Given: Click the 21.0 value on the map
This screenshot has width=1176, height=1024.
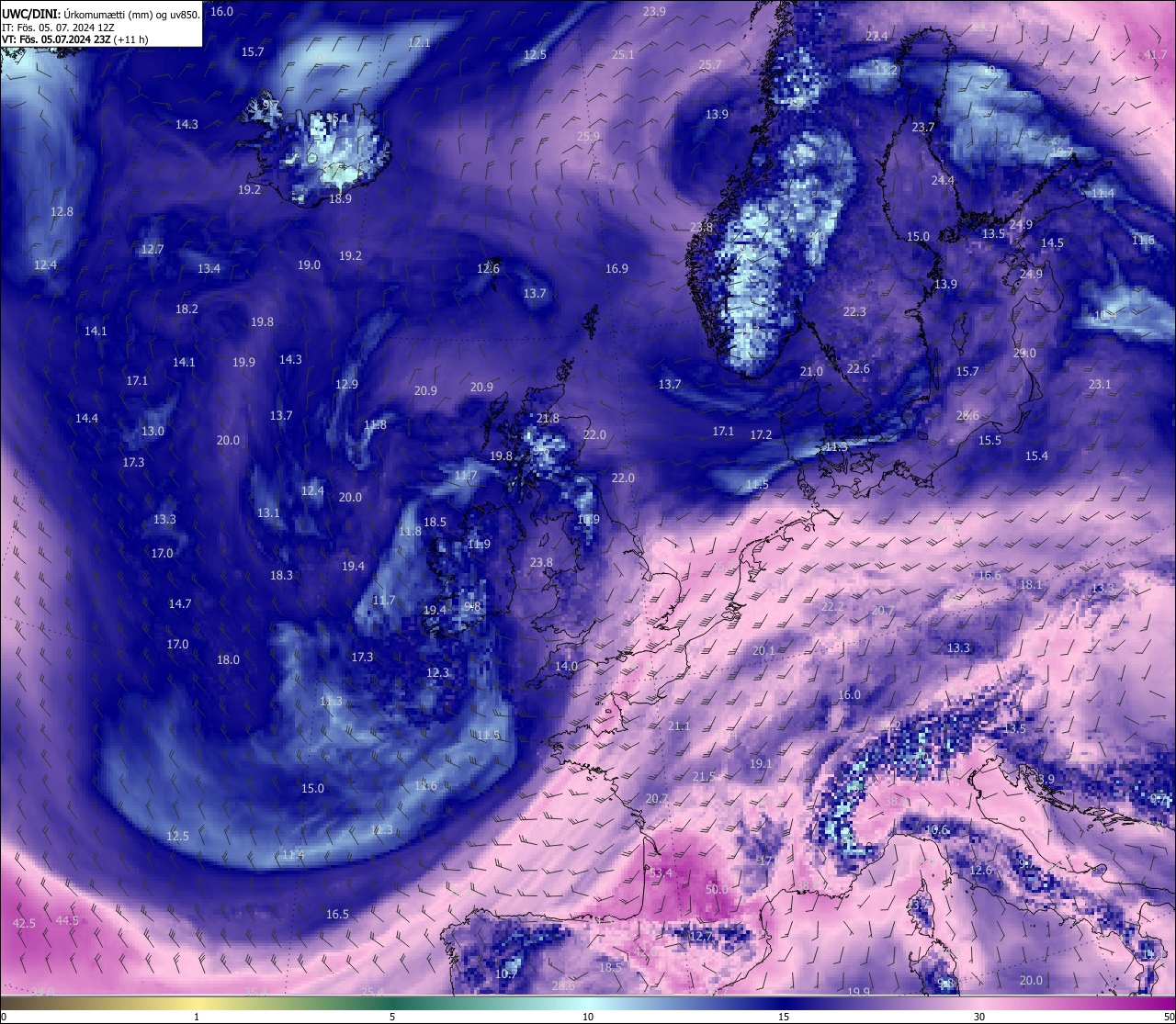Looking at the screenshot, I should point(811,371).
